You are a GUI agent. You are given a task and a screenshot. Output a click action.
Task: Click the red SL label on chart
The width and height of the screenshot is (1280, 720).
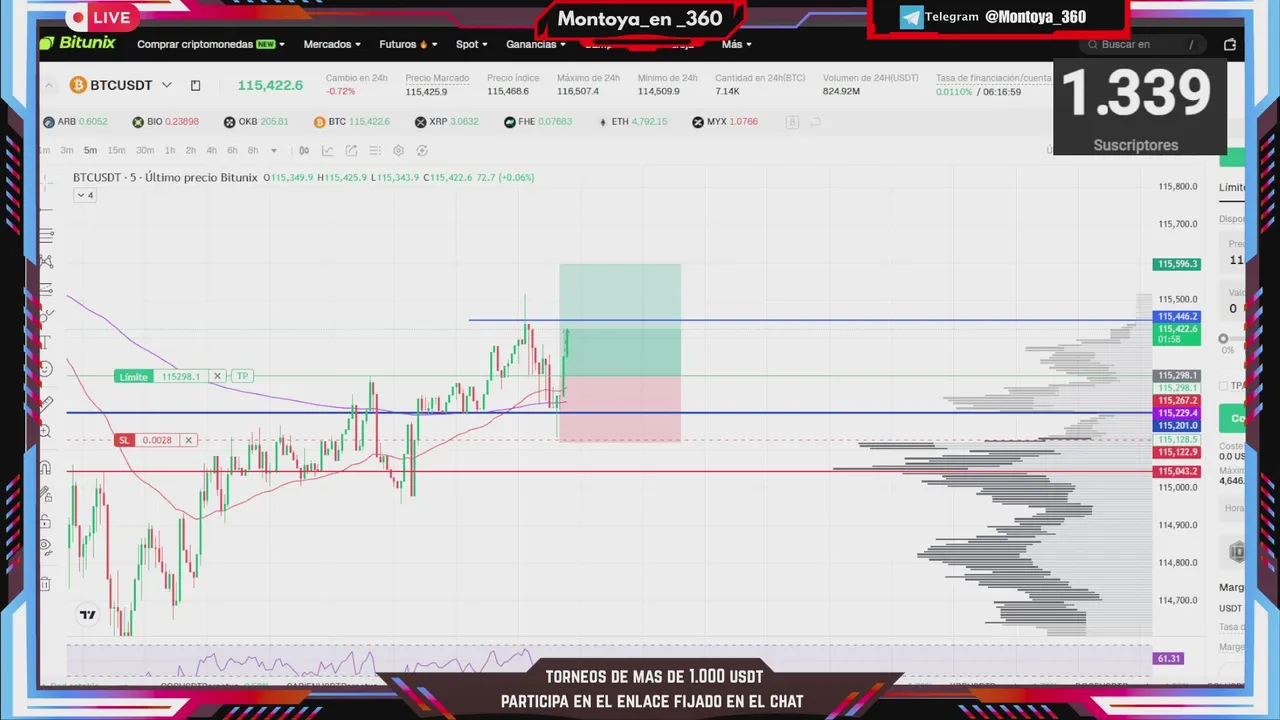click(124, 440)
